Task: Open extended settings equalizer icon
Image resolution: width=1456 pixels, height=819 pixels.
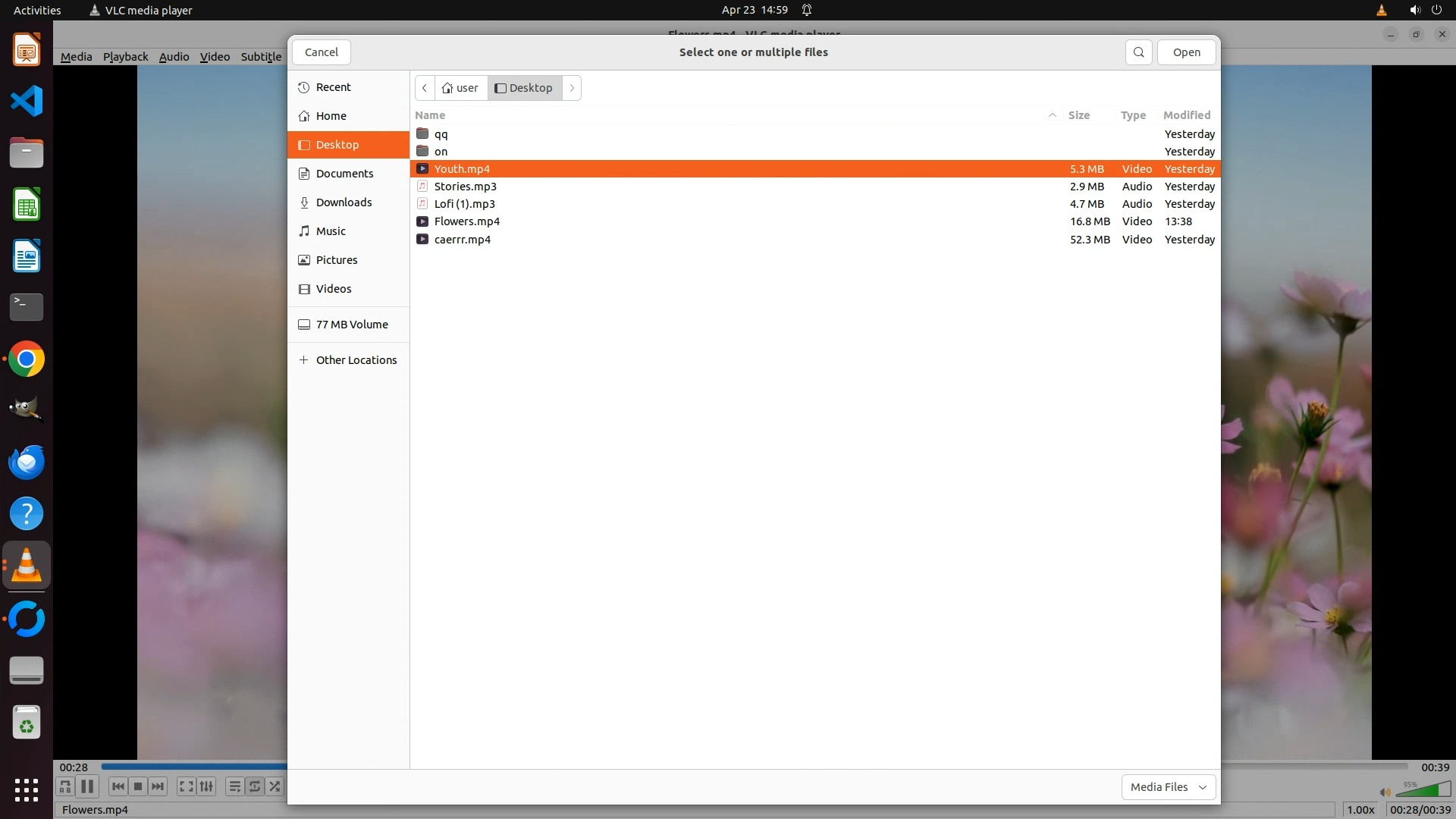Action: (206, 786)
